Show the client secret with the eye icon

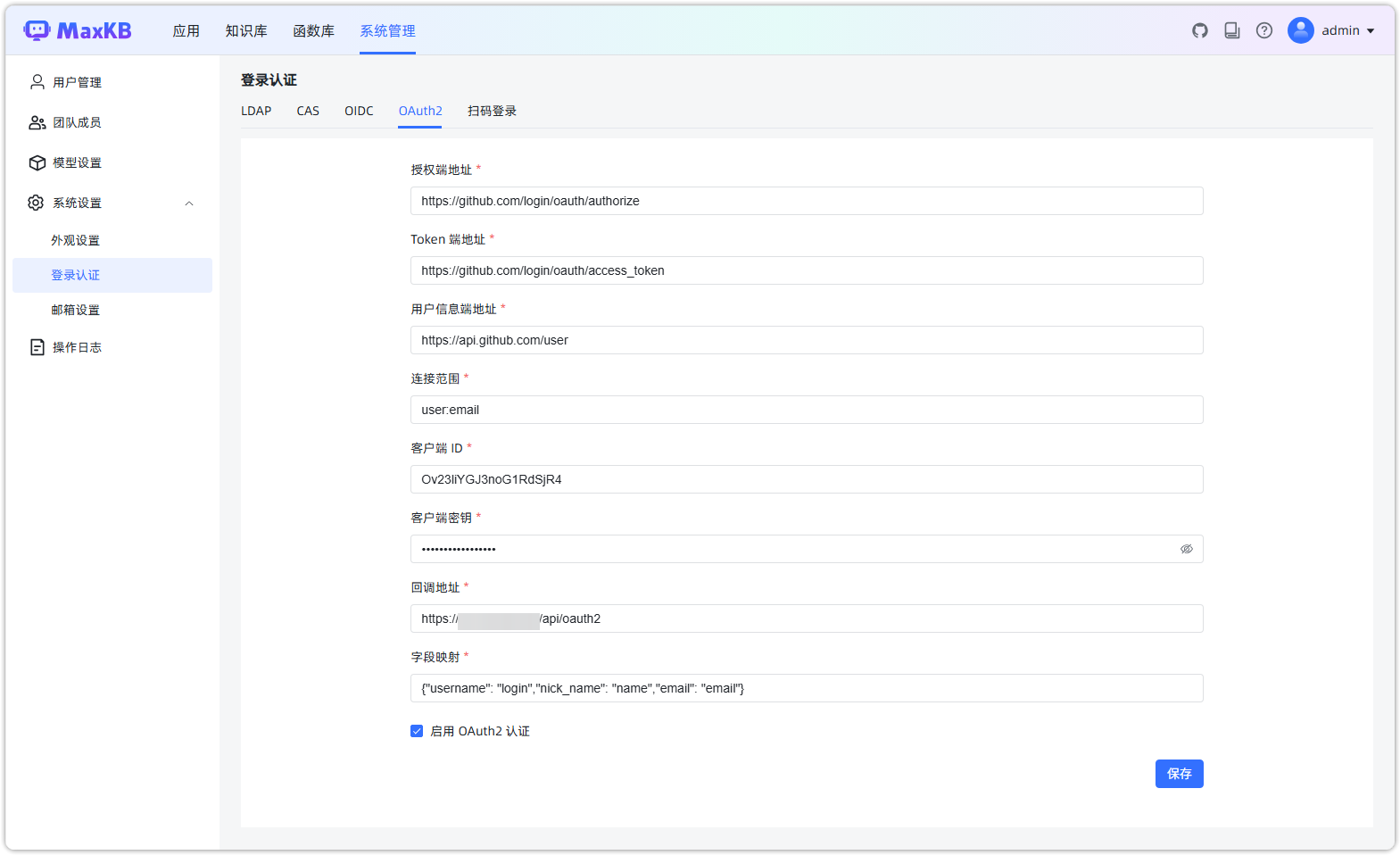pyautogui.click(x=1187, y=549)
